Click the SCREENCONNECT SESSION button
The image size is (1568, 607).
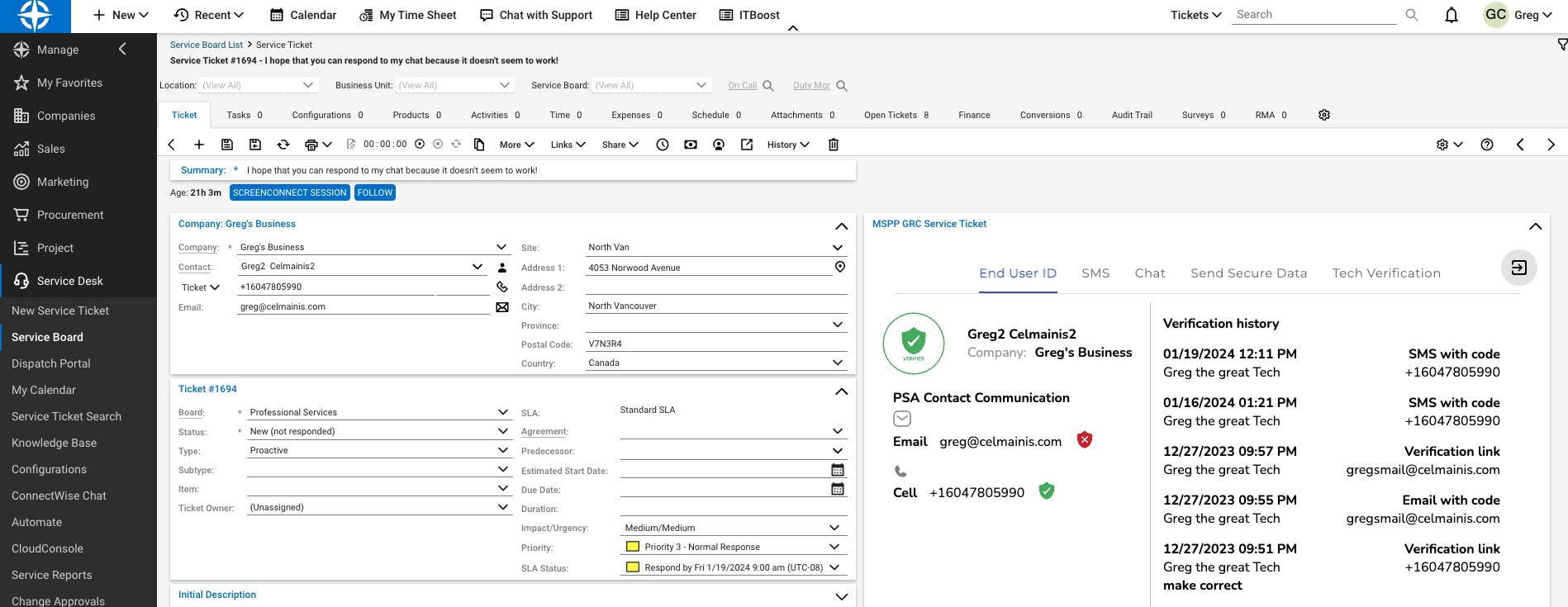pyautogui.click(x=289, y=192)
